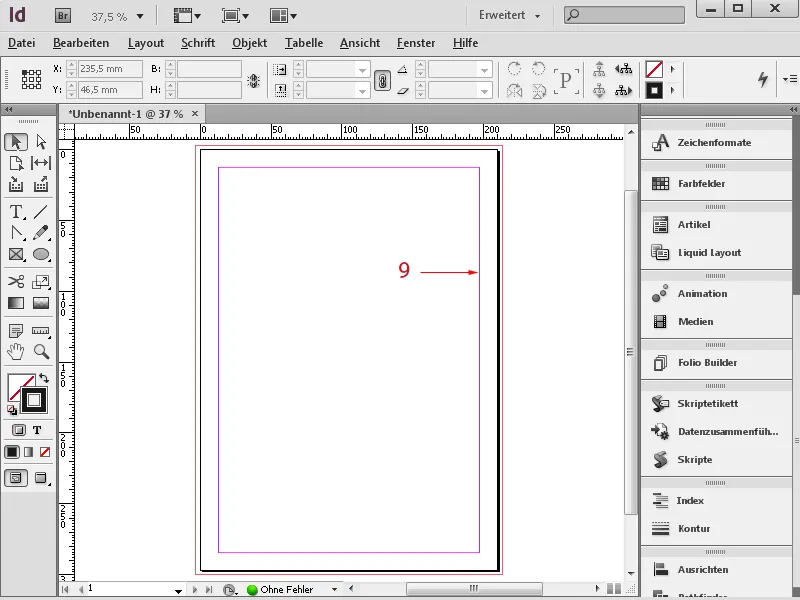Select the Line tool

click(41, 212)
